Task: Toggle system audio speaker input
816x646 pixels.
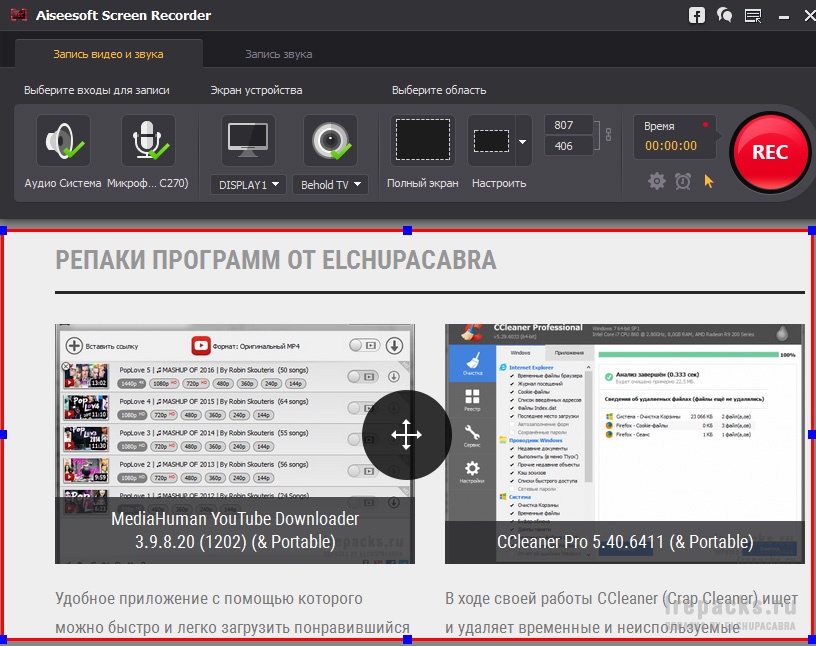Action: 63,141
